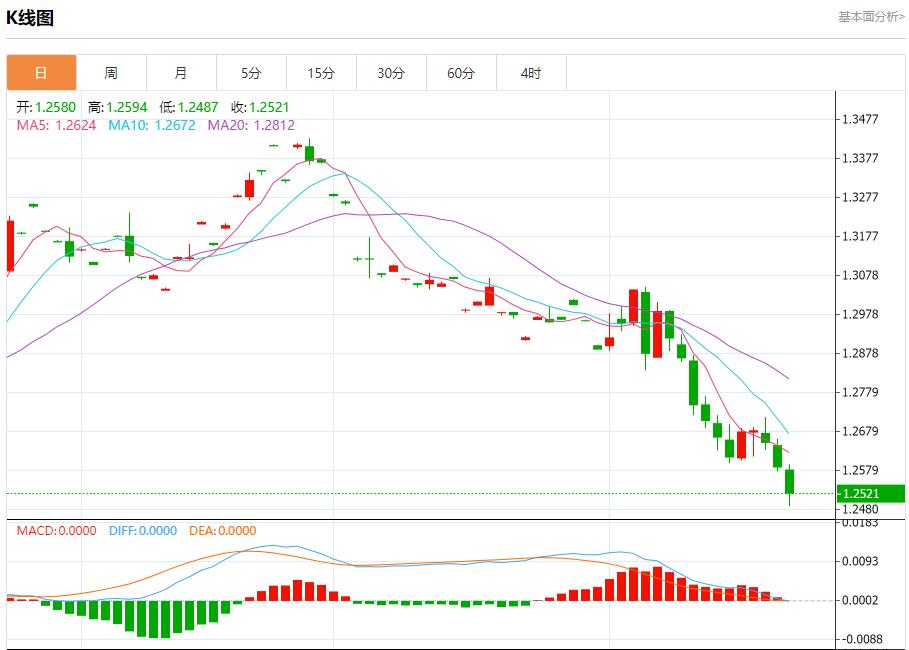909x650 pixels.
Task: Switch to the 4时 chart tab
Action: coord(531,73)
